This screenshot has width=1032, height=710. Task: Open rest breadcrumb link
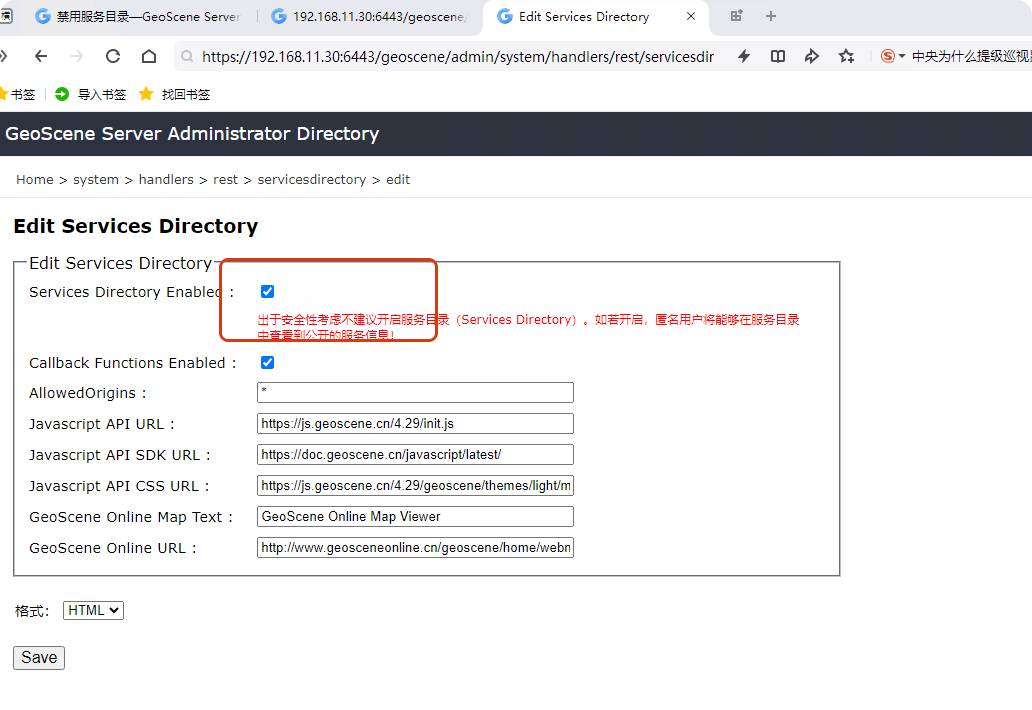point(225,180)
